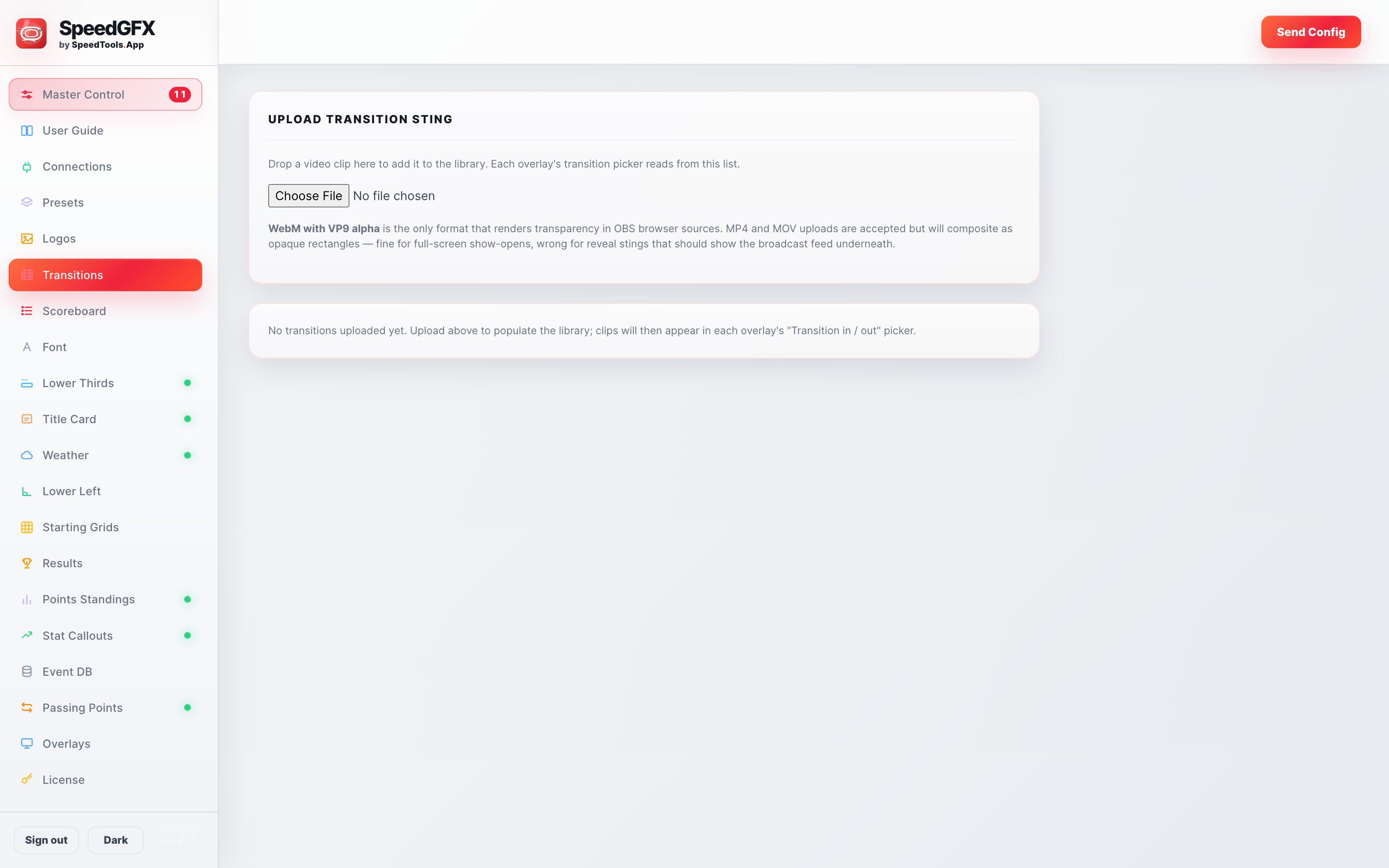The height and width of the screenshot is (868, 1389).
Task: Click the Sign out button
Action: coord(46,840)
